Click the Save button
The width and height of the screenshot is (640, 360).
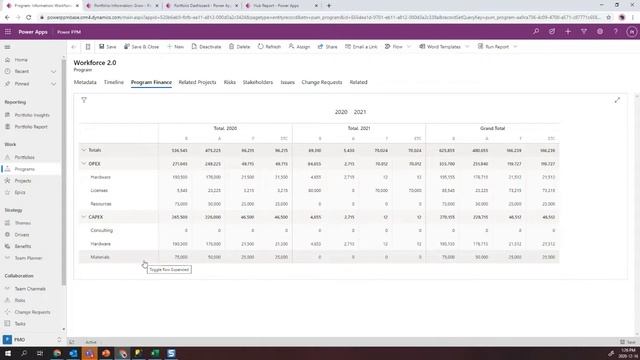(107, 47)
